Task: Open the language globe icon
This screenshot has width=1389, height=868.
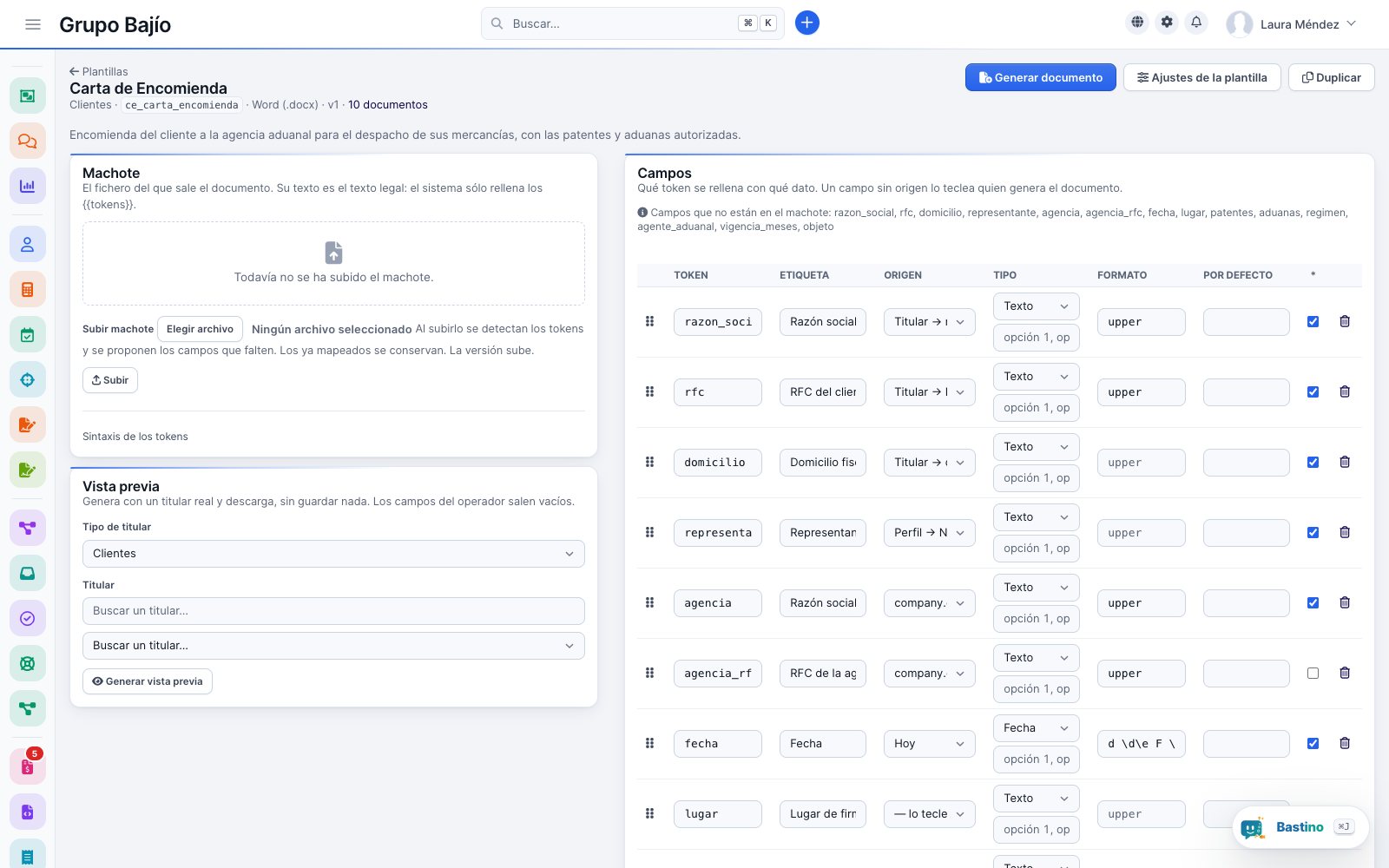Action: point(1137,23)
